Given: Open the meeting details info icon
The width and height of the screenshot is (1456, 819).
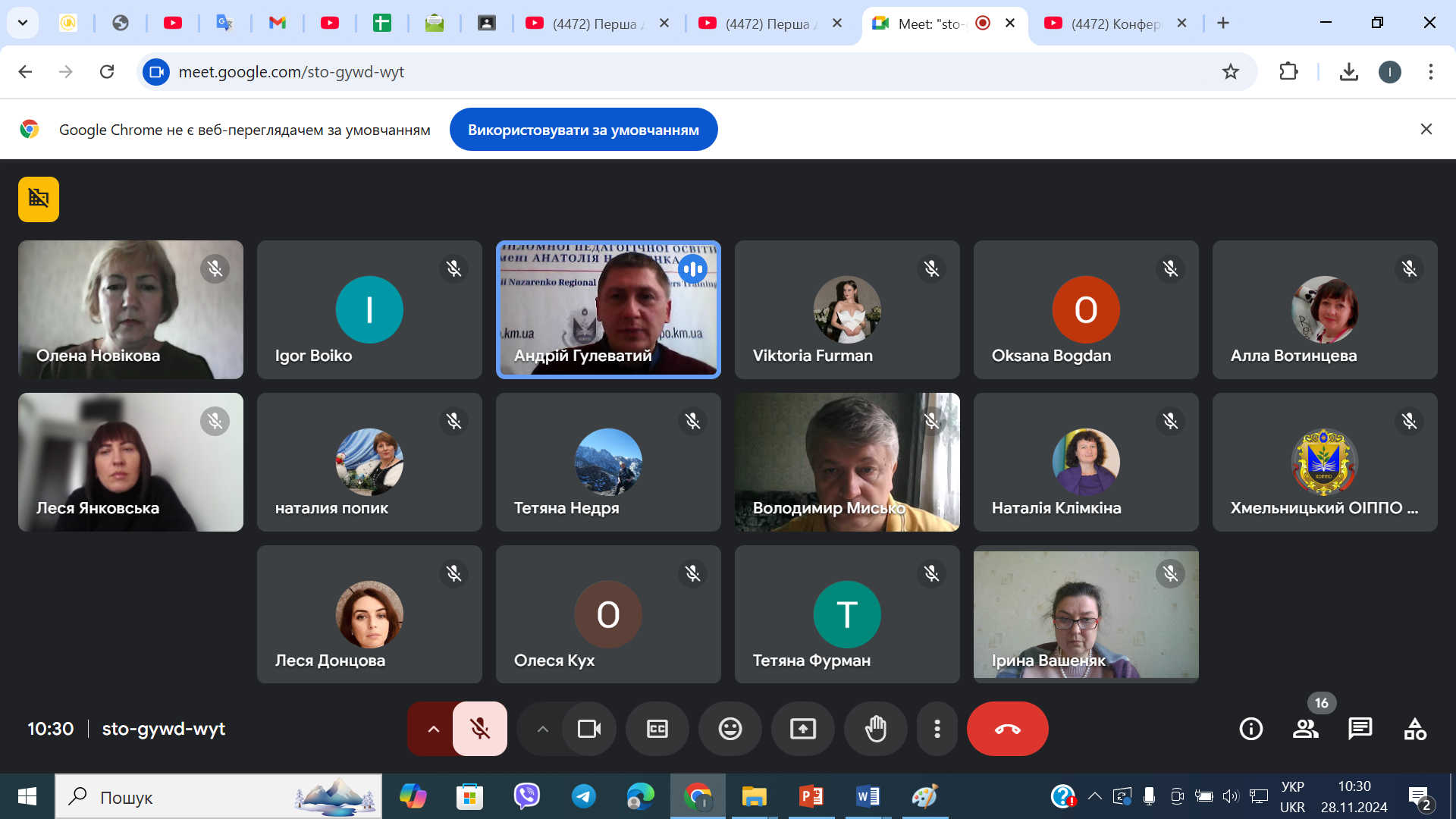Looking at the screenshot, I should click(1250, 729).
